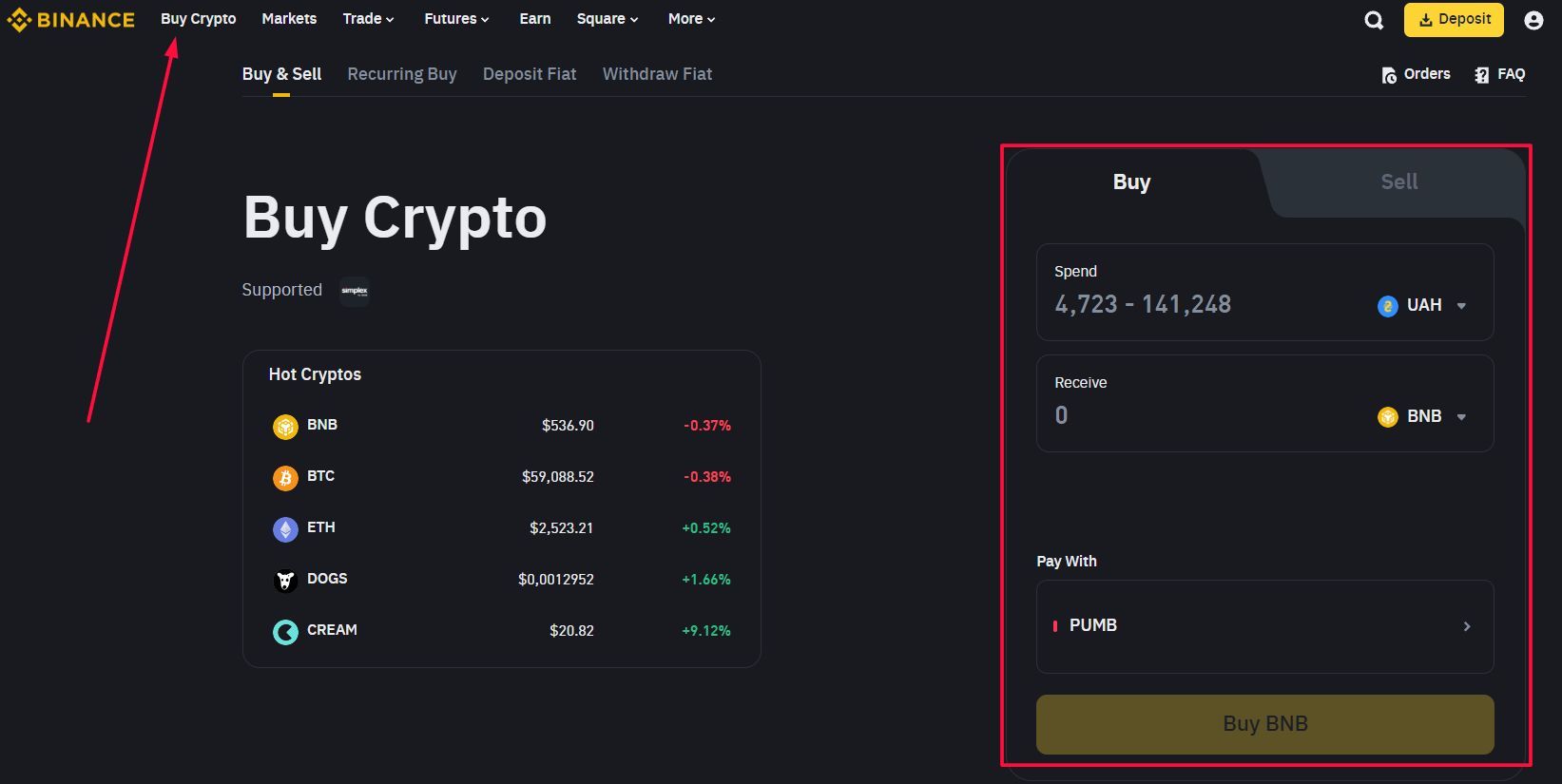
Task: Click CREAM price $20.82
Action: pyautogui.click(x=571, y=631)
